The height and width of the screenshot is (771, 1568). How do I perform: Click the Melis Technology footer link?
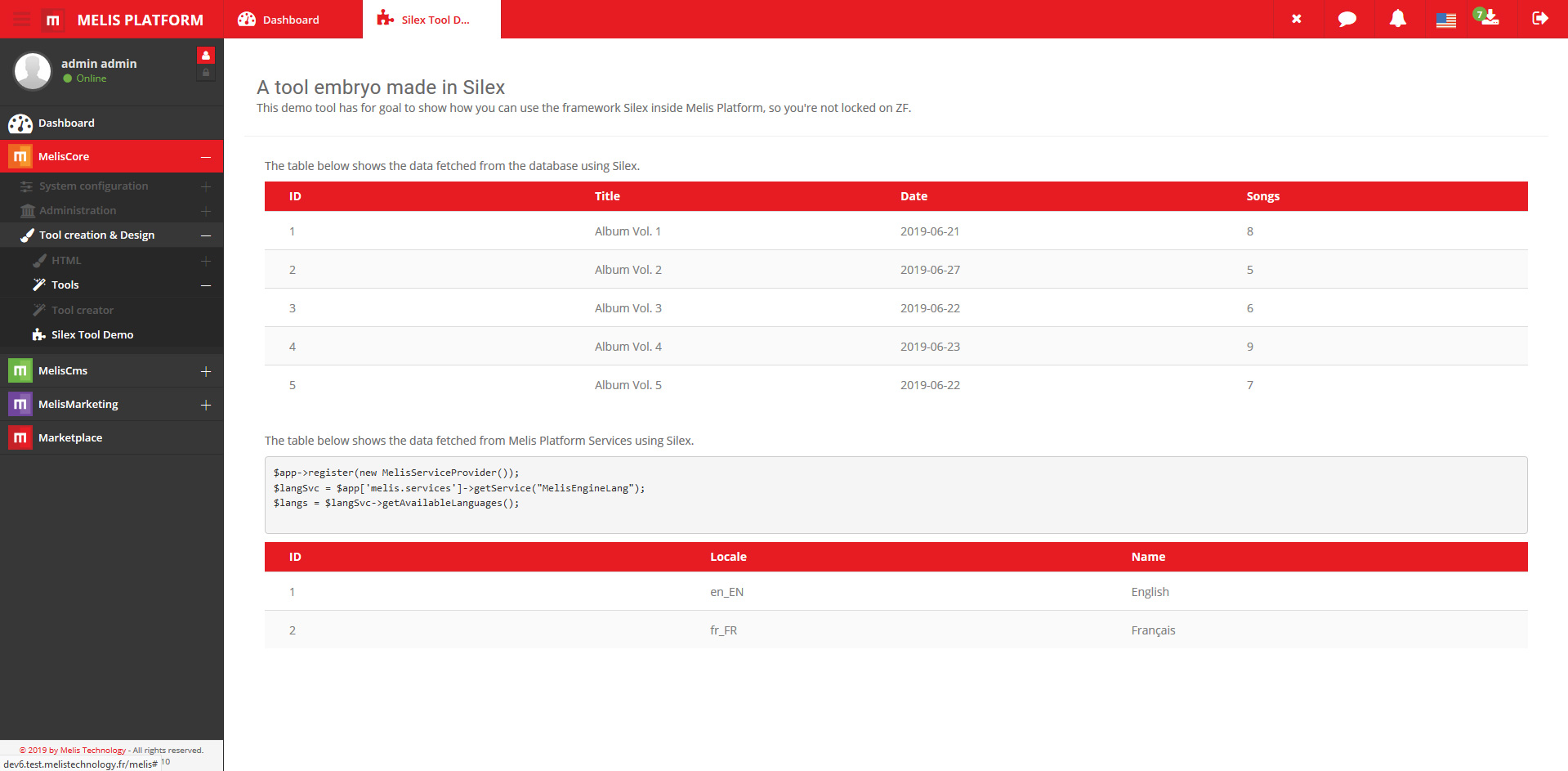click(x=92, y=750)
